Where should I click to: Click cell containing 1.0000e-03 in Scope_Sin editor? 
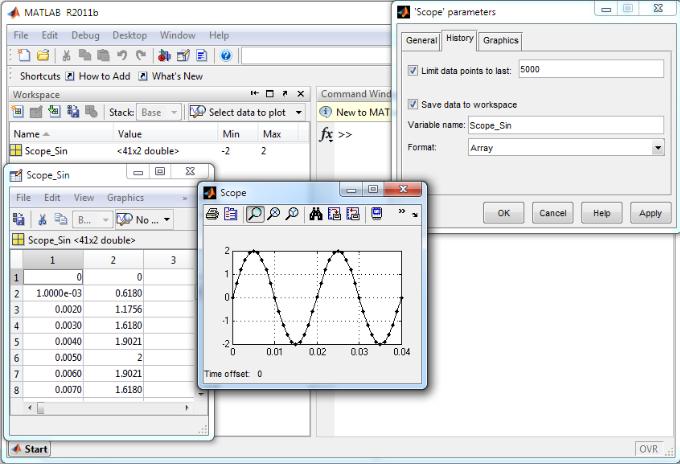52,293
